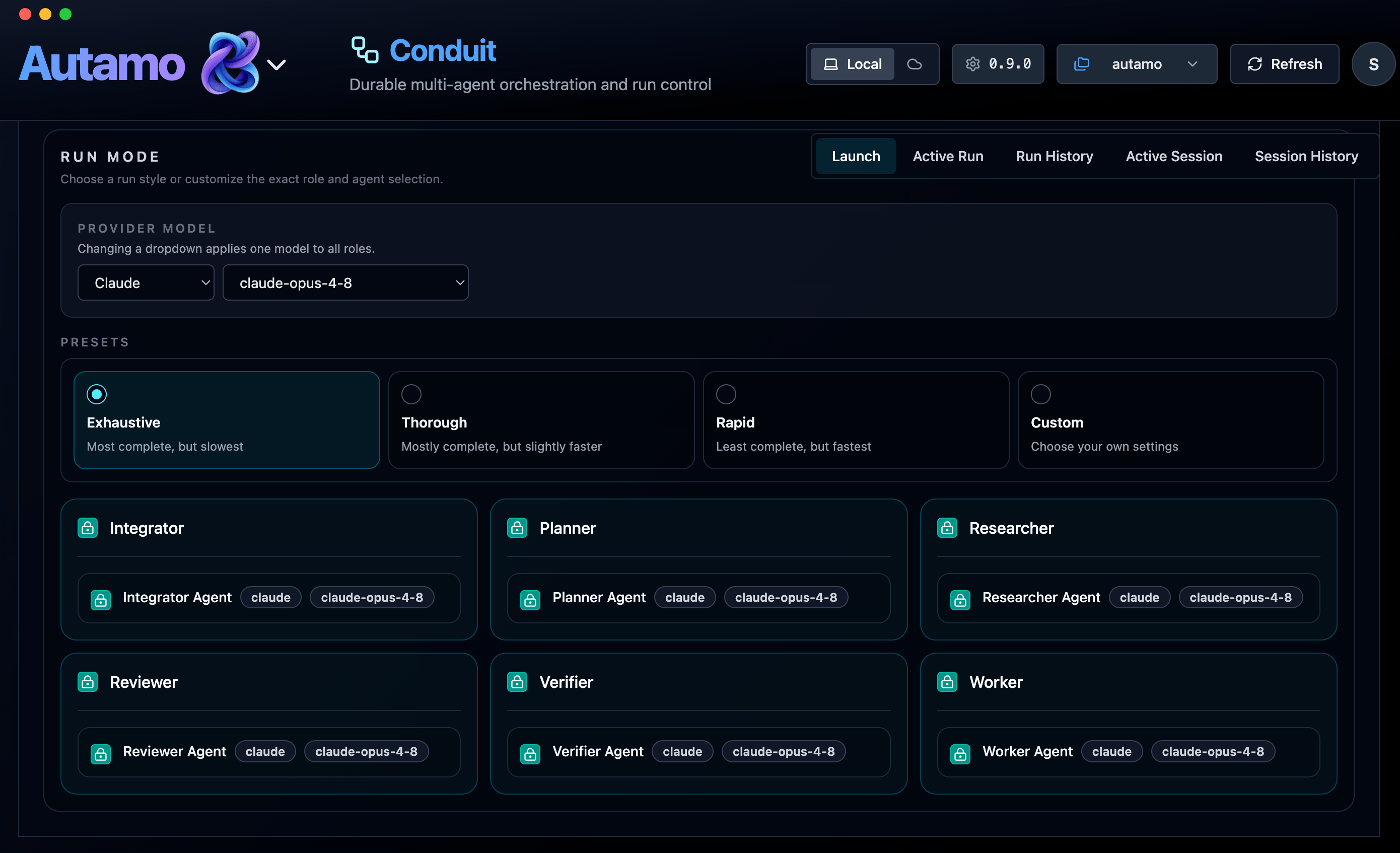Click the claude tag on Integrator Agent
The width and height of the screenshot is (1400, 853).
click(271, 597)
